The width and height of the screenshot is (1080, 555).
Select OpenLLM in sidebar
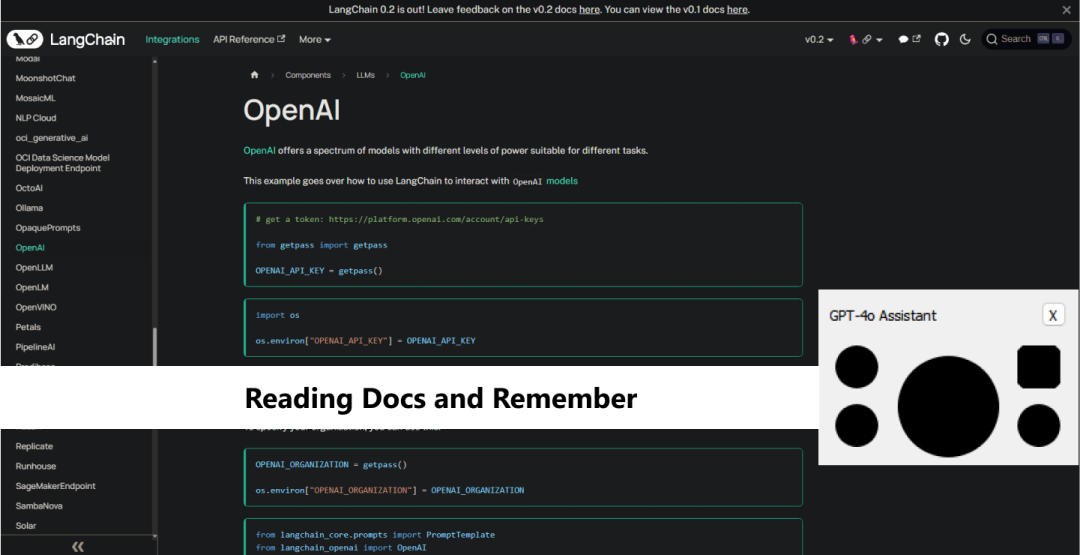click(34, 267)
